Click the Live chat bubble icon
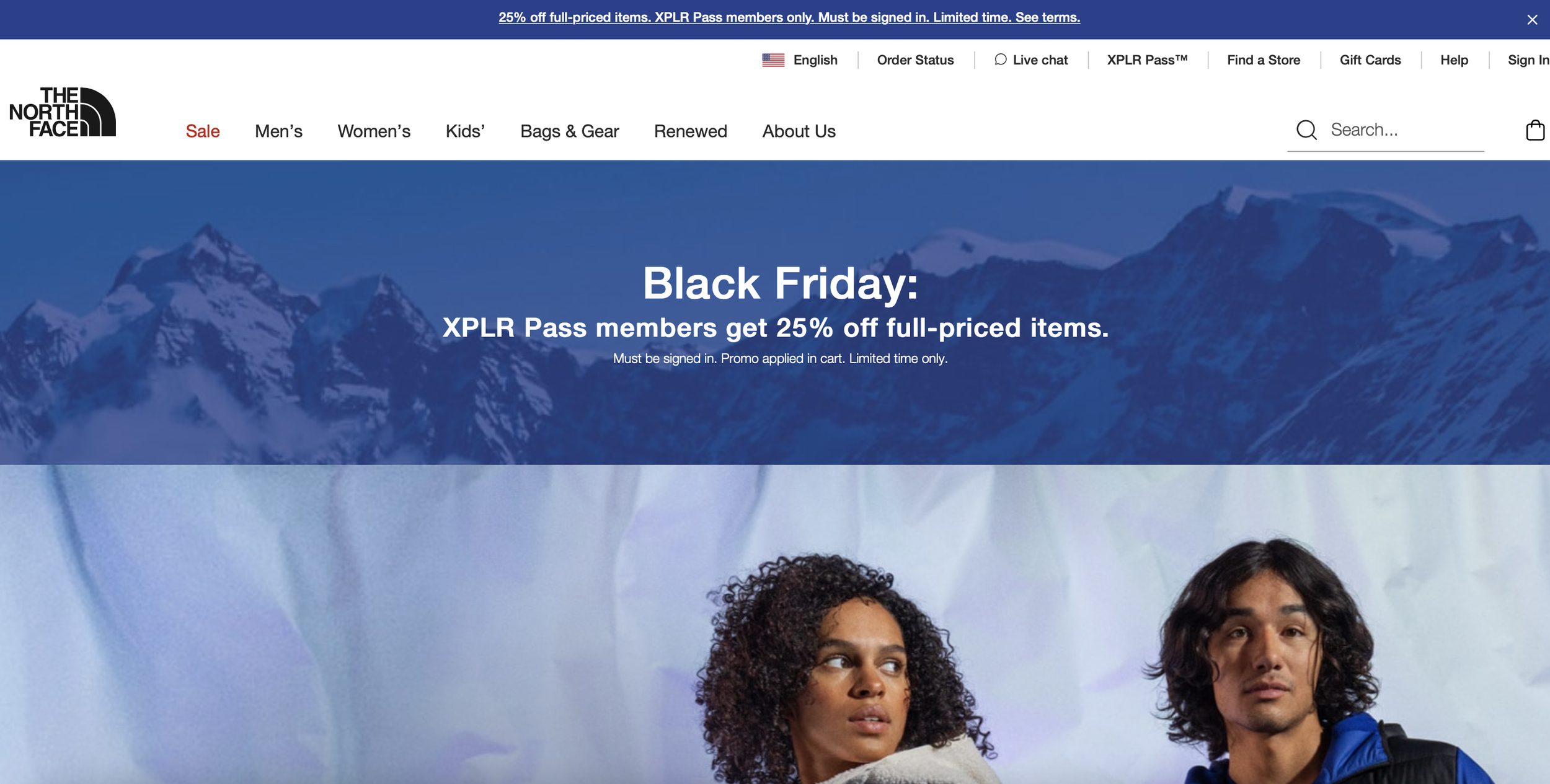Viewport: 1550px width, 784px height. pos(1000,59)
